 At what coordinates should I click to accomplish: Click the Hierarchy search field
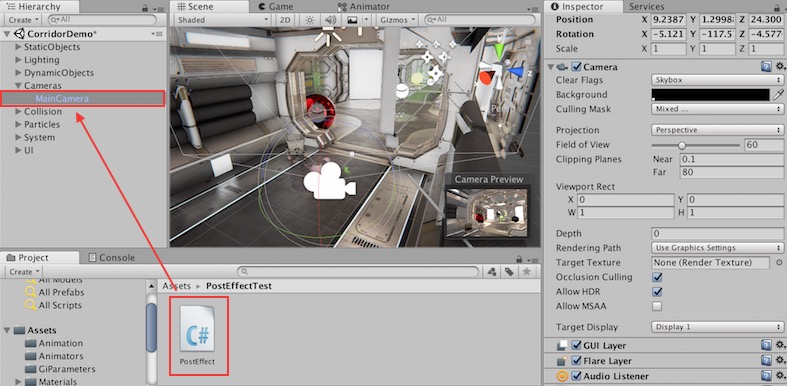click(102, 20)
